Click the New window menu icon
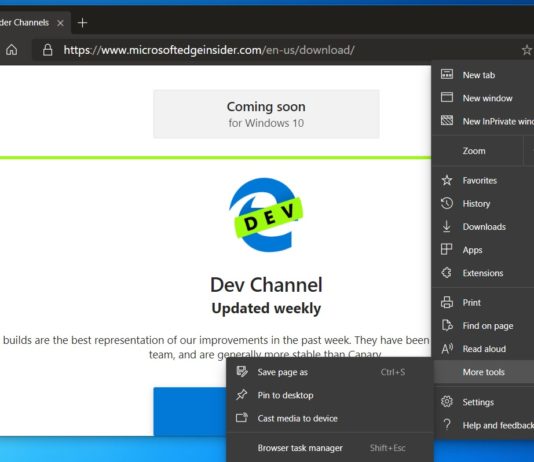The image size is (534, 462). tap(447, 97)
